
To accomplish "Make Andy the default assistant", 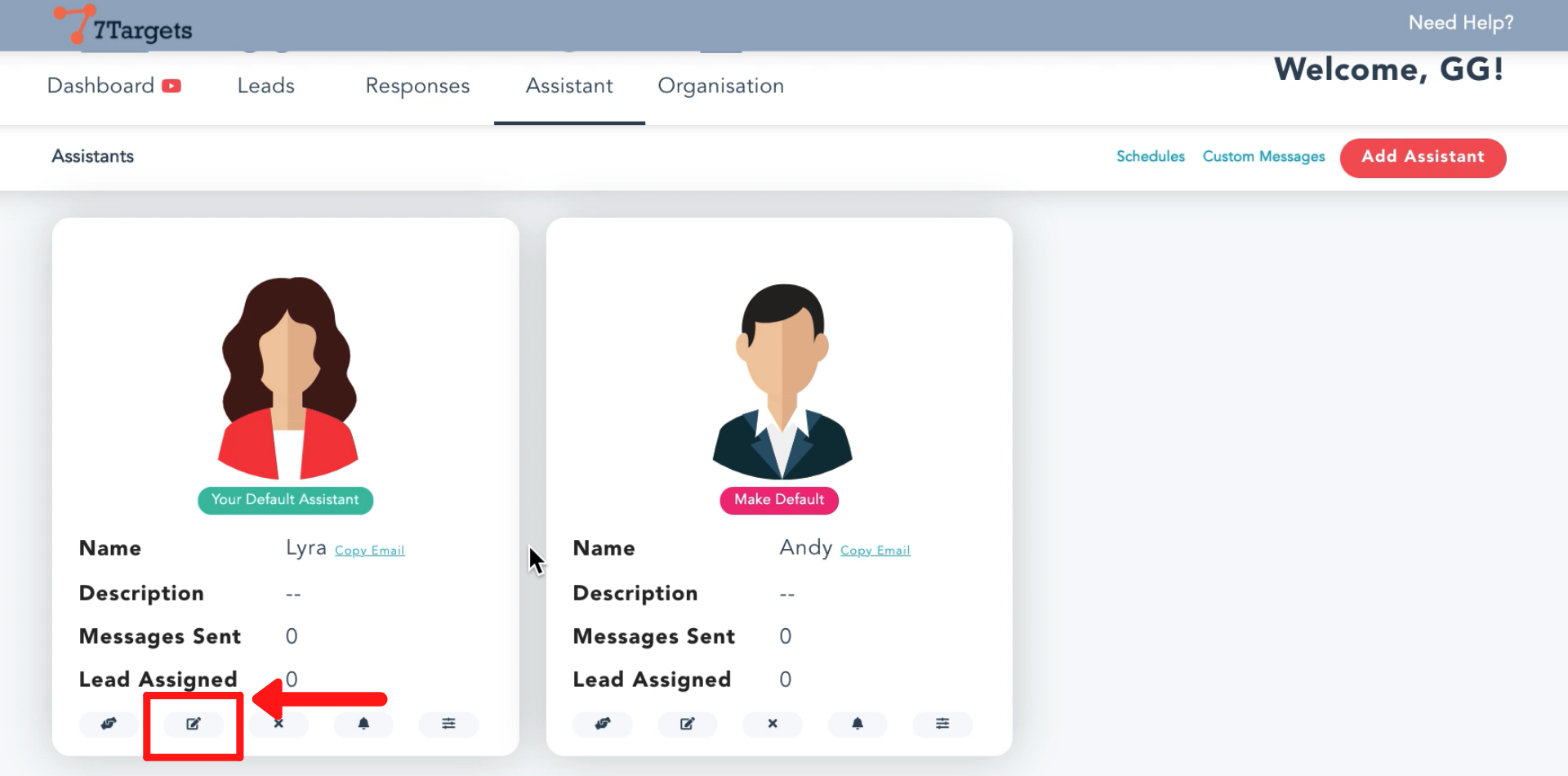I will coord(779,500).
